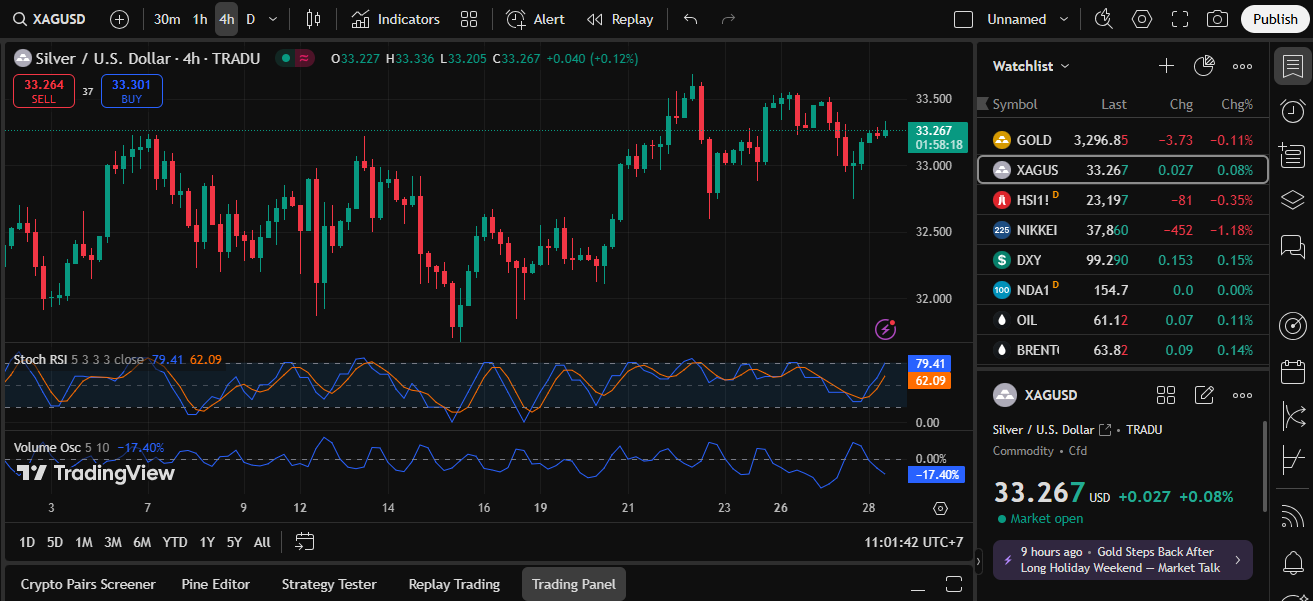Enter fullscreen chart mode
The height and width of the screenshot is (601, 1313).
(x=1180, y=19)
